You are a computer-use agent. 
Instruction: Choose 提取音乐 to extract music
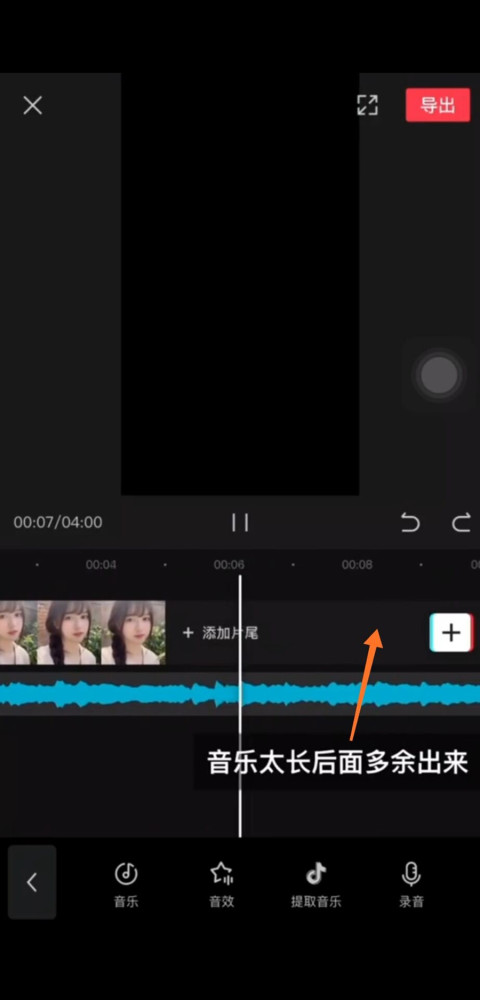(x=316, y=885)
